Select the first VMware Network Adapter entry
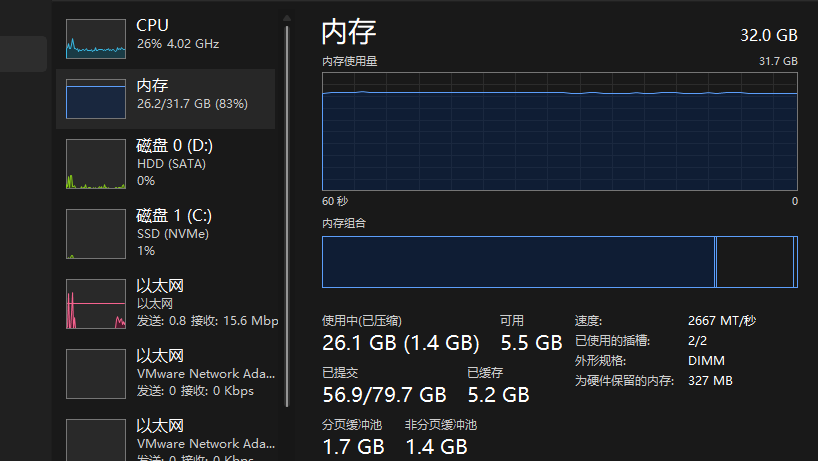Viewport: 818px width, 461px height. click(x=165, y=373)
